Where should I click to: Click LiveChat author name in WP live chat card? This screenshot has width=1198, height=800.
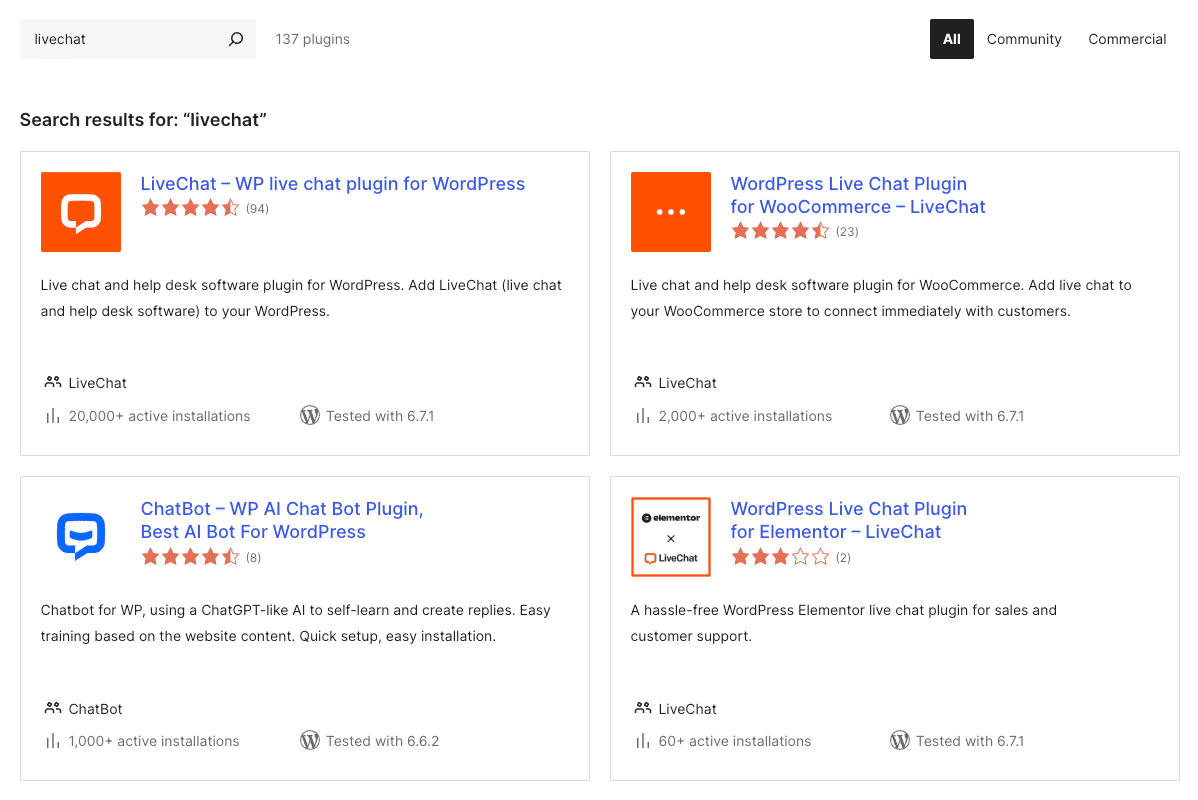tap(98, 383)
